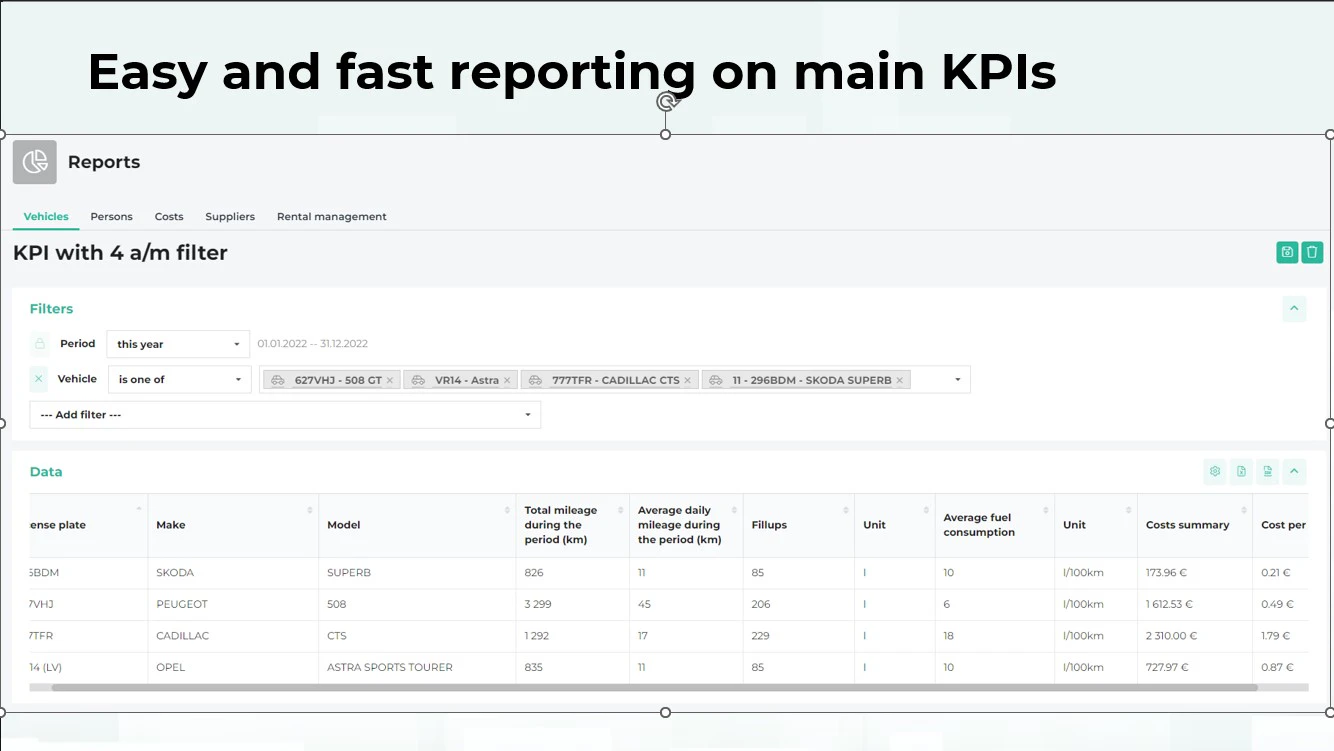Collapse the Filters section
The height and width of the screenshot is (751, 1334).
pos(1294,308)
